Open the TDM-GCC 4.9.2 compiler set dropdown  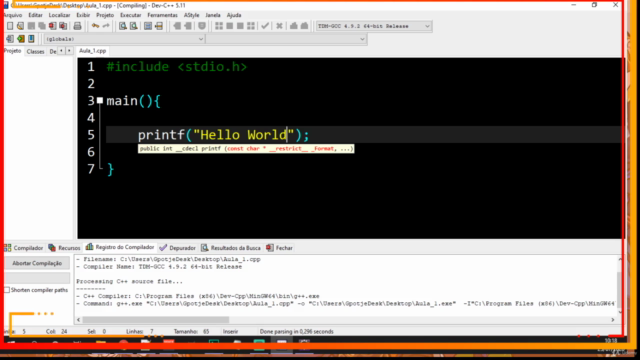tap(373, 26)
